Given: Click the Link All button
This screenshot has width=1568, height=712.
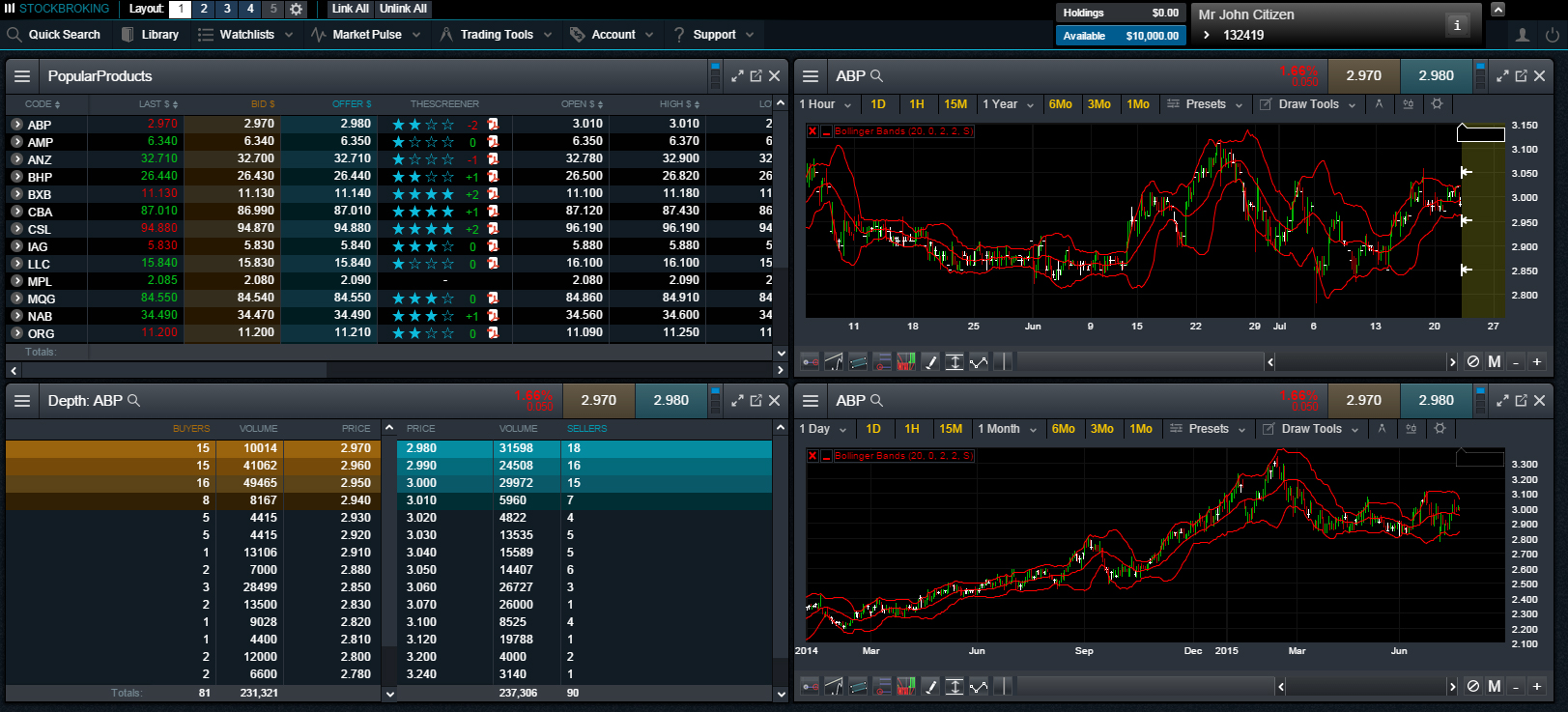Looking at the screenshot, I should [350, 9].
